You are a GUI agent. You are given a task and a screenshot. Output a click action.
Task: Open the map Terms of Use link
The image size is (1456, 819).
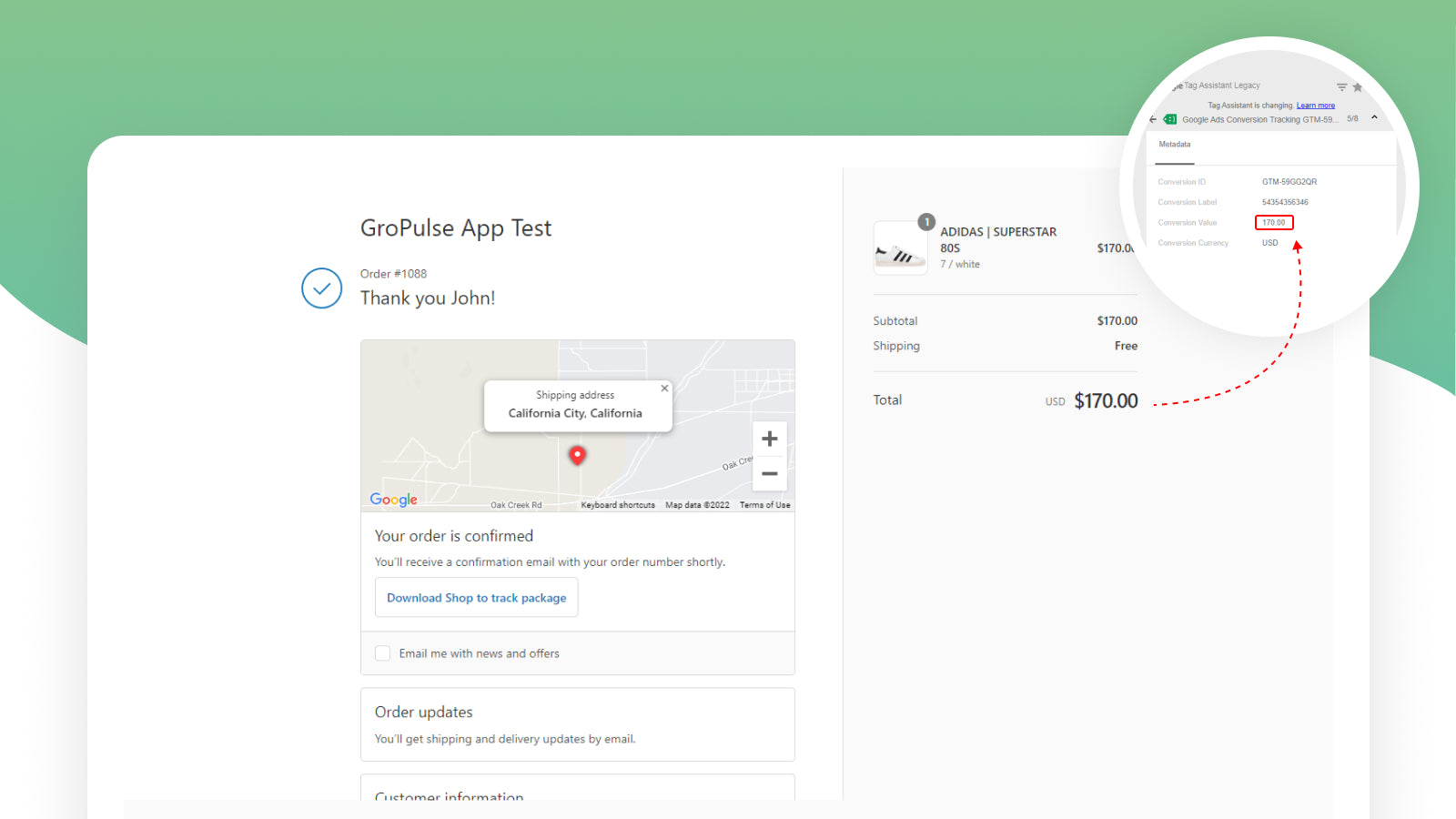pyautogui.click(x=764, y=505)
